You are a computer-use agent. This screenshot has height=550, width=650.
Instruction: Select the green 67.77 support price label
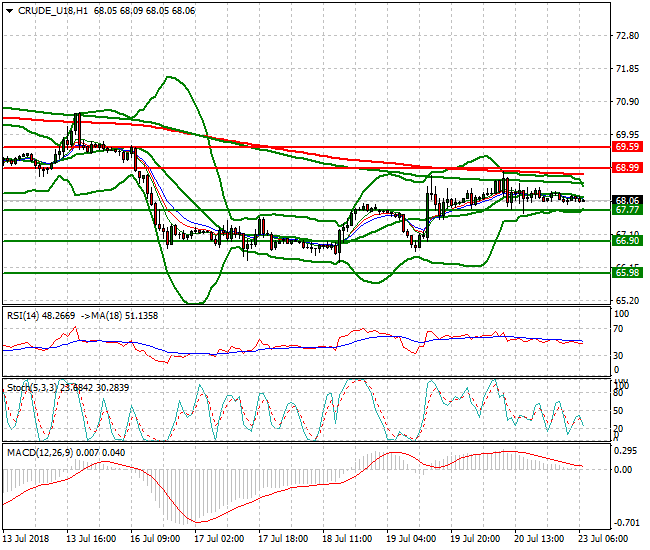627,210
